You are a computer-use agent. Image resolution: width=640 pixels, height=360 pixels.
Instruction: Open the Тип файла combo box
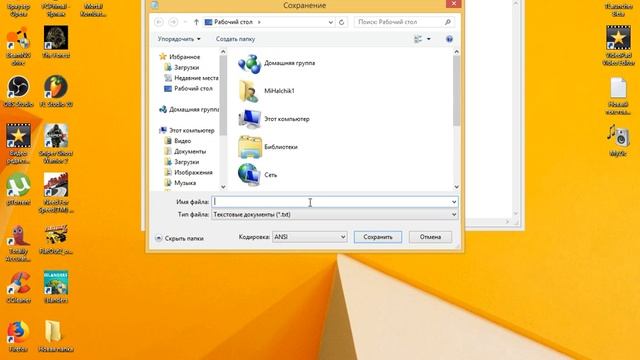(334, 215)
